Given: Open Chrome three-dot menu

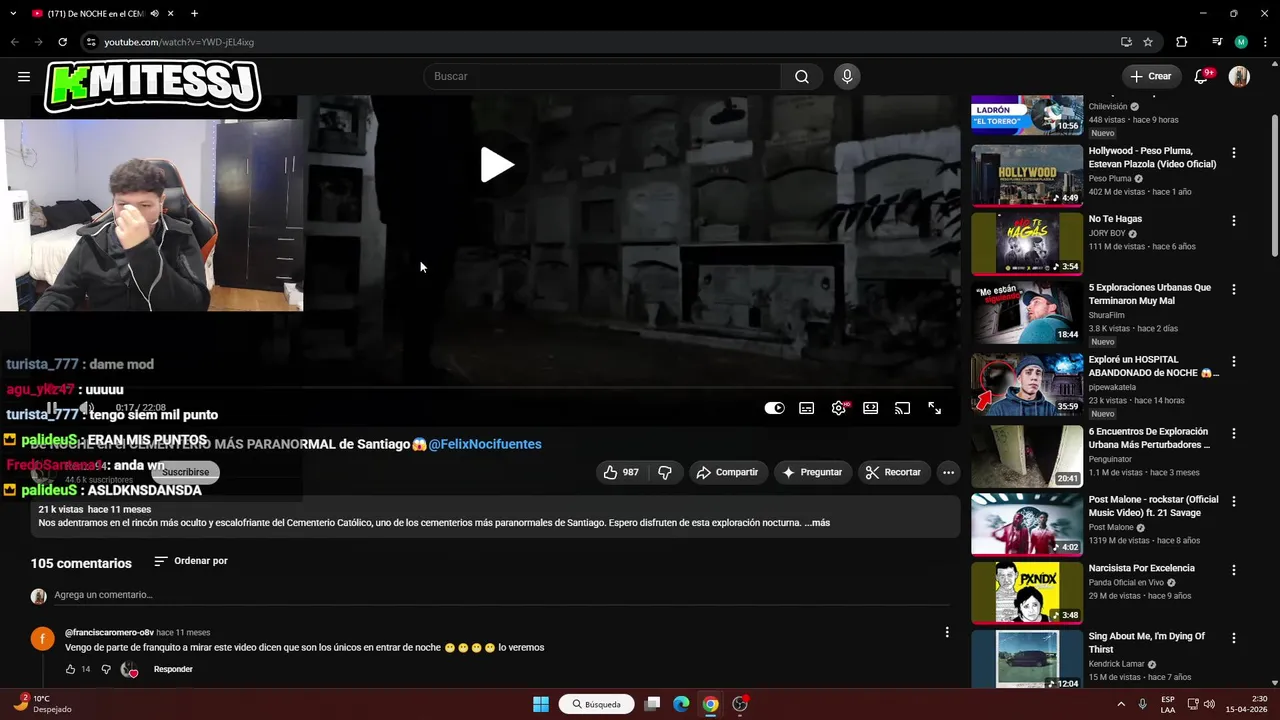Looking at the screenshot, I should (1265, 42).
